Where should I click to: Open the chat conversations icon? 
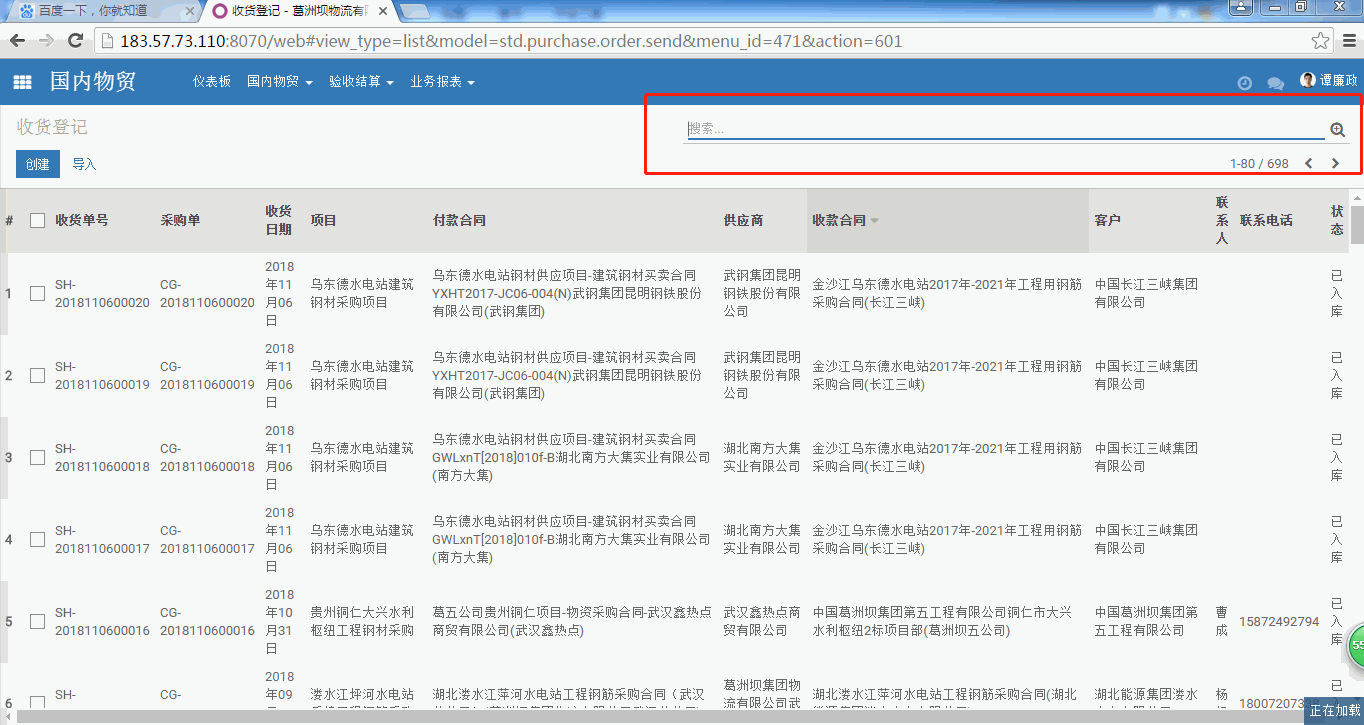[x=1275, y=83]
